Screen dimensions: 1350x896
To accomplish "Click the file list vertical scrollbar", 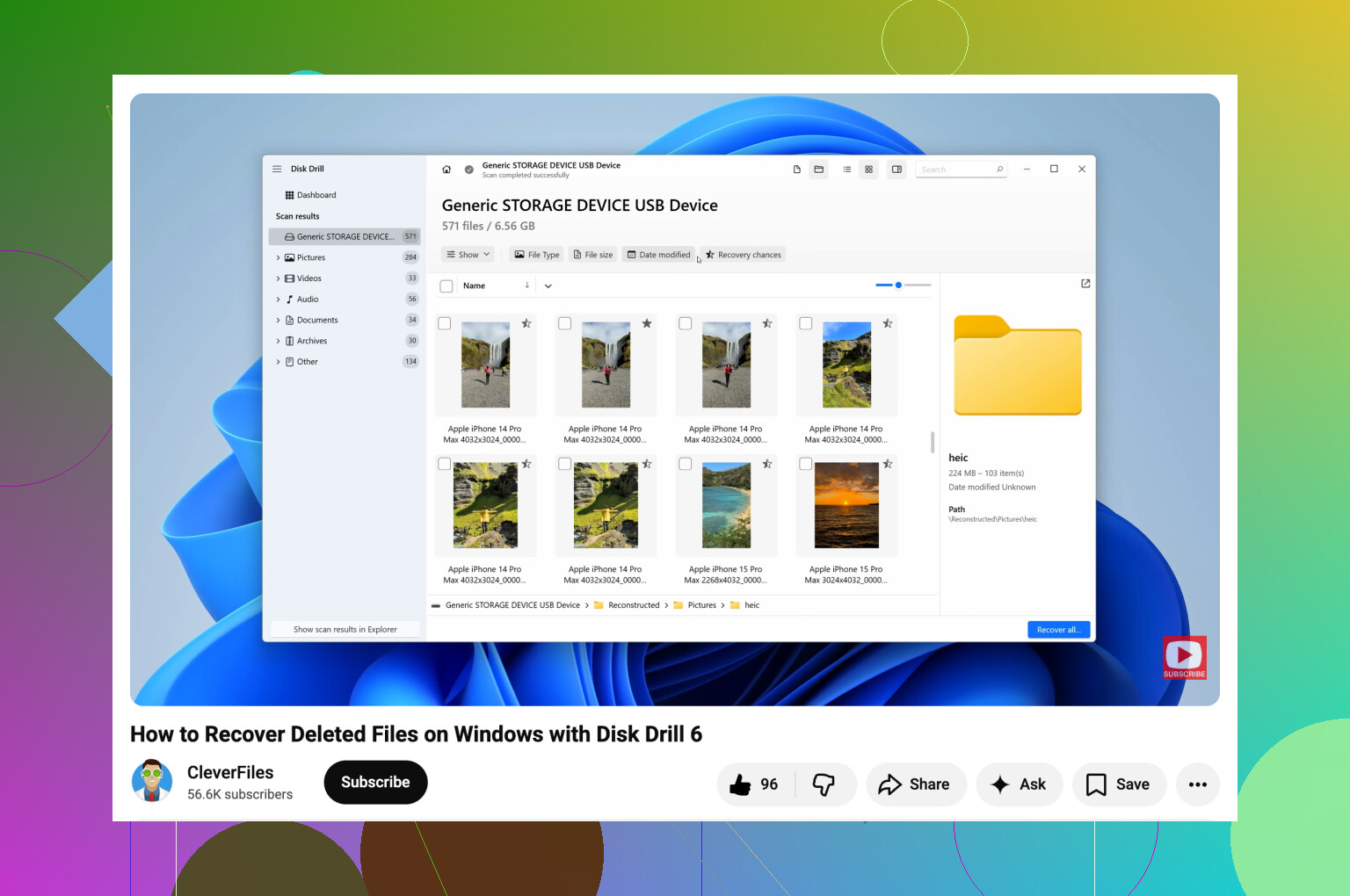I will [x=933, y=442].
